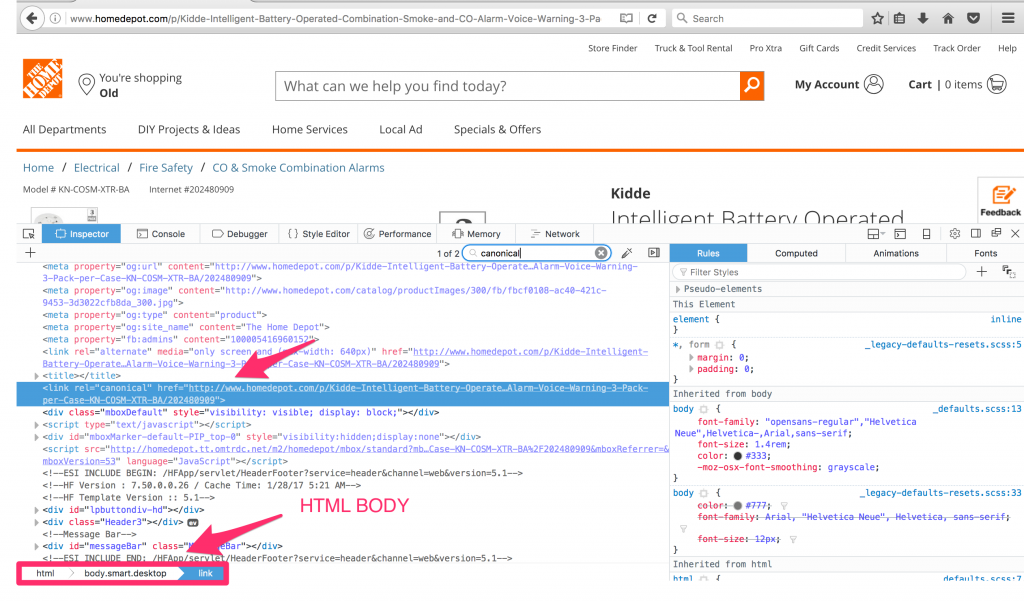1024x602 pixels.
Task: Add a new CSS rule
Action: pos(982,272)
